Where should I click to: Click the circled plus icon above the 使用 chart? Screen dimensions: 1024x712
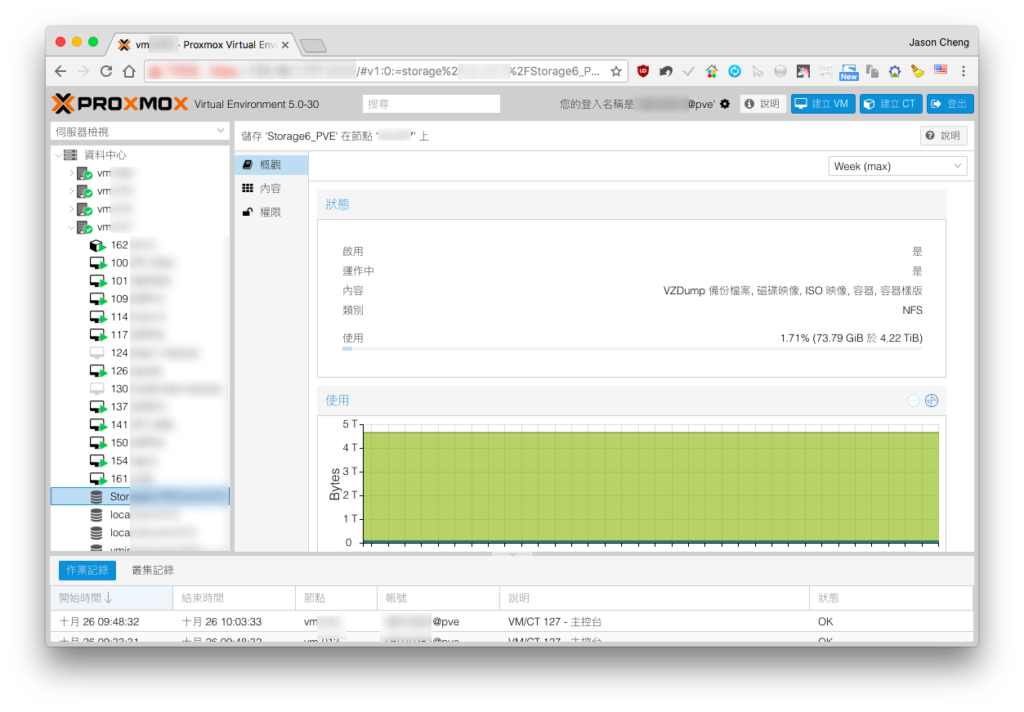[x=932, y=400]
